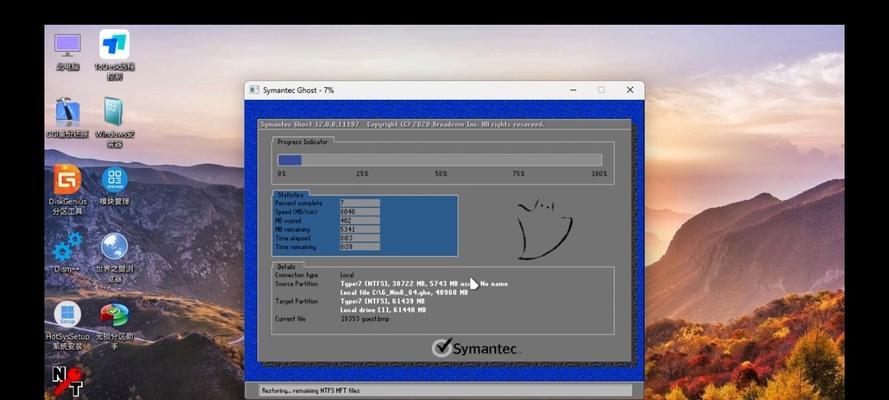
Task: Open the Windows installer desktop icon
Action: tap(115, 113)
